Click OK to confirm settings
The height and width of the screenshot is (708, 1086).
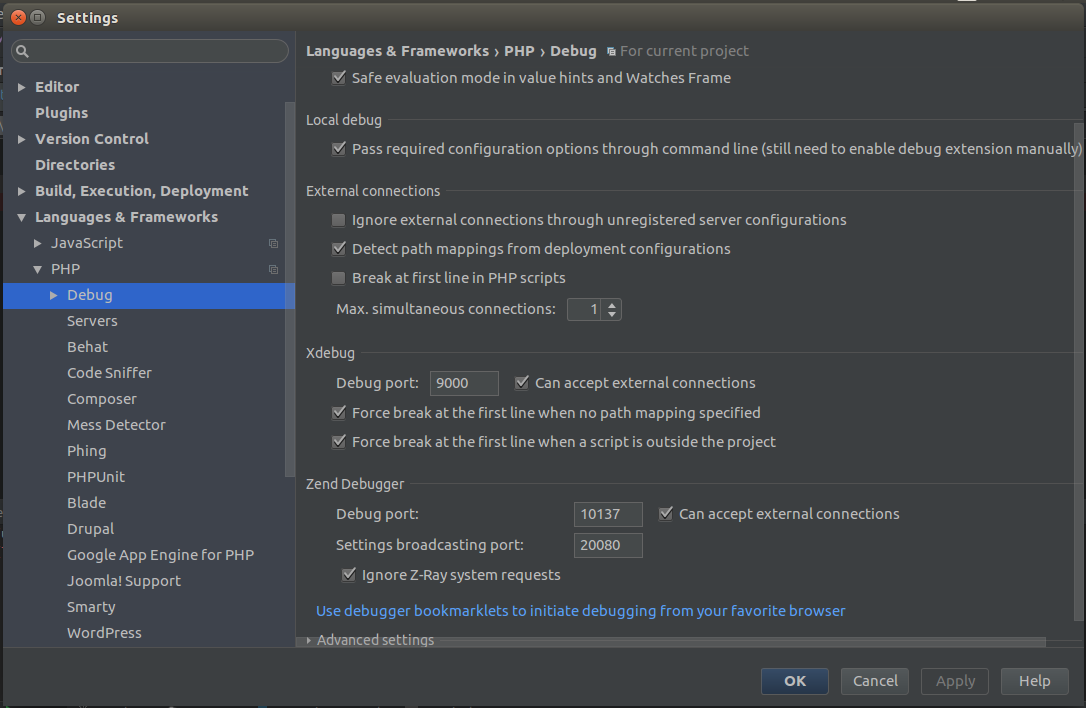(x=794, y=681)
